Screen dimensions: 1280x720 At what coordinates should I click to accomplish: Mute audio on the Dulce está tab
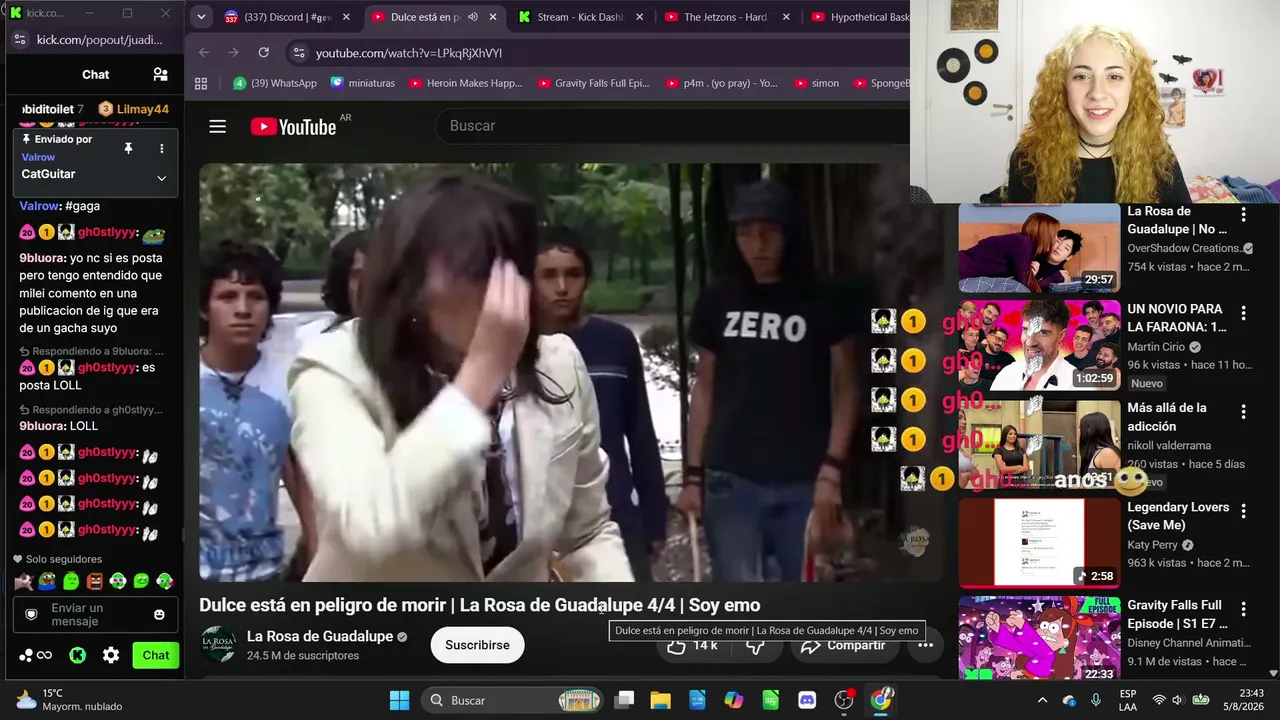[472, 17]
